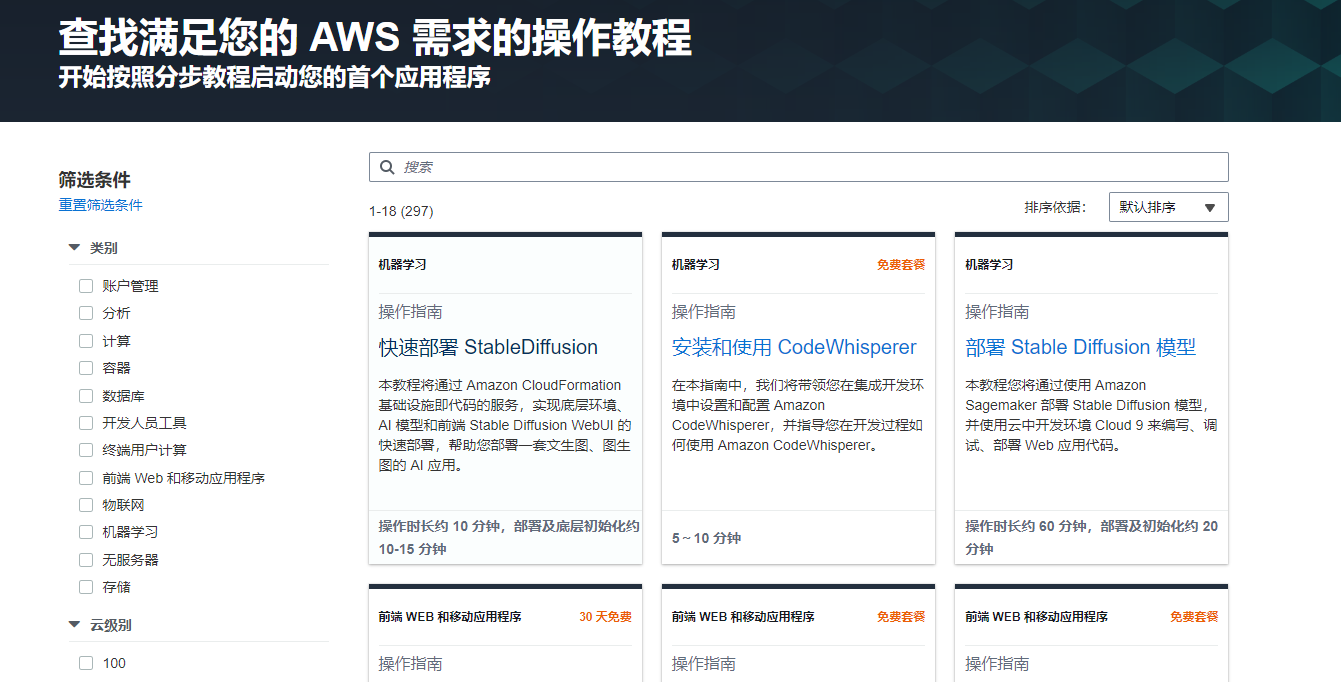Click the CodeWhisperer card 免费套餐 badge
This screenshot has width=1341, height=682.
[x=899, y=264]
